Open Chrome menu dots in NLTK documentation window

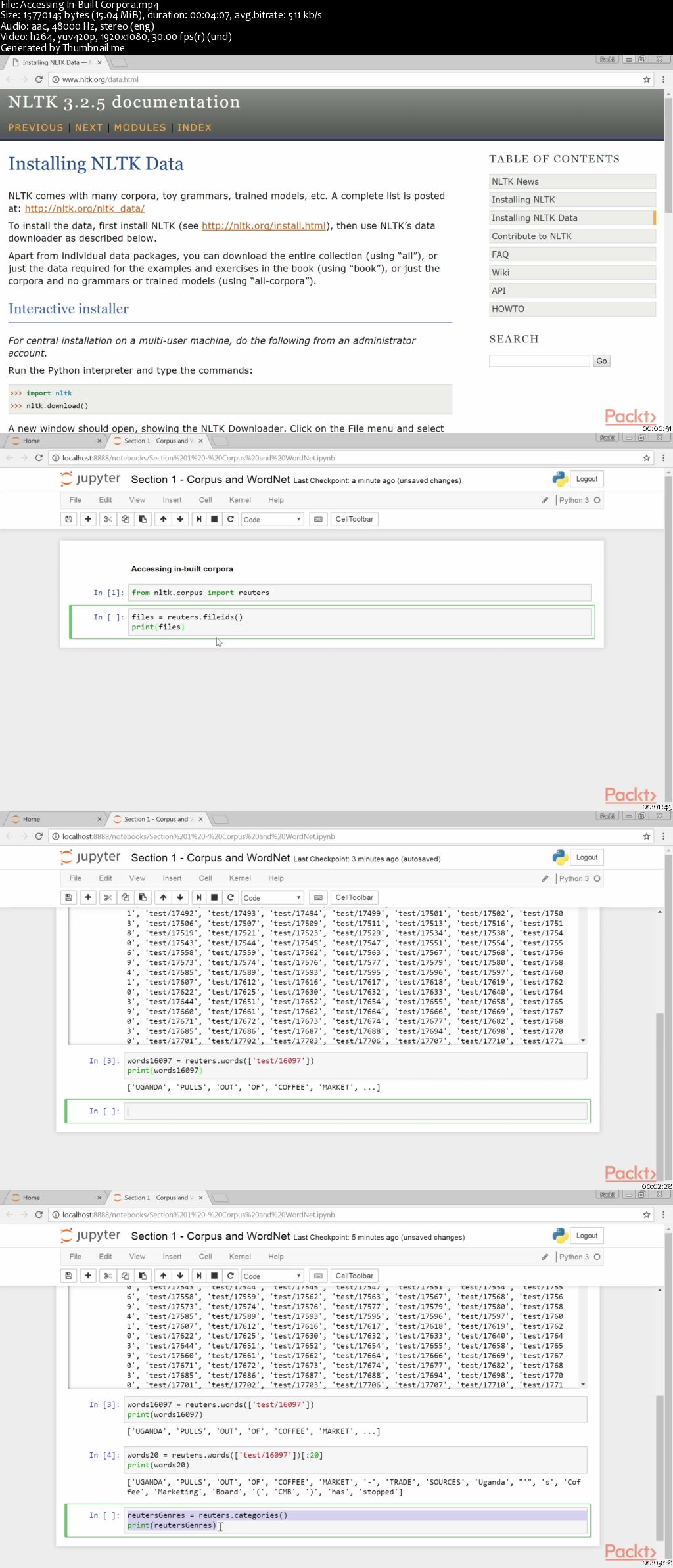click(663, 79)
